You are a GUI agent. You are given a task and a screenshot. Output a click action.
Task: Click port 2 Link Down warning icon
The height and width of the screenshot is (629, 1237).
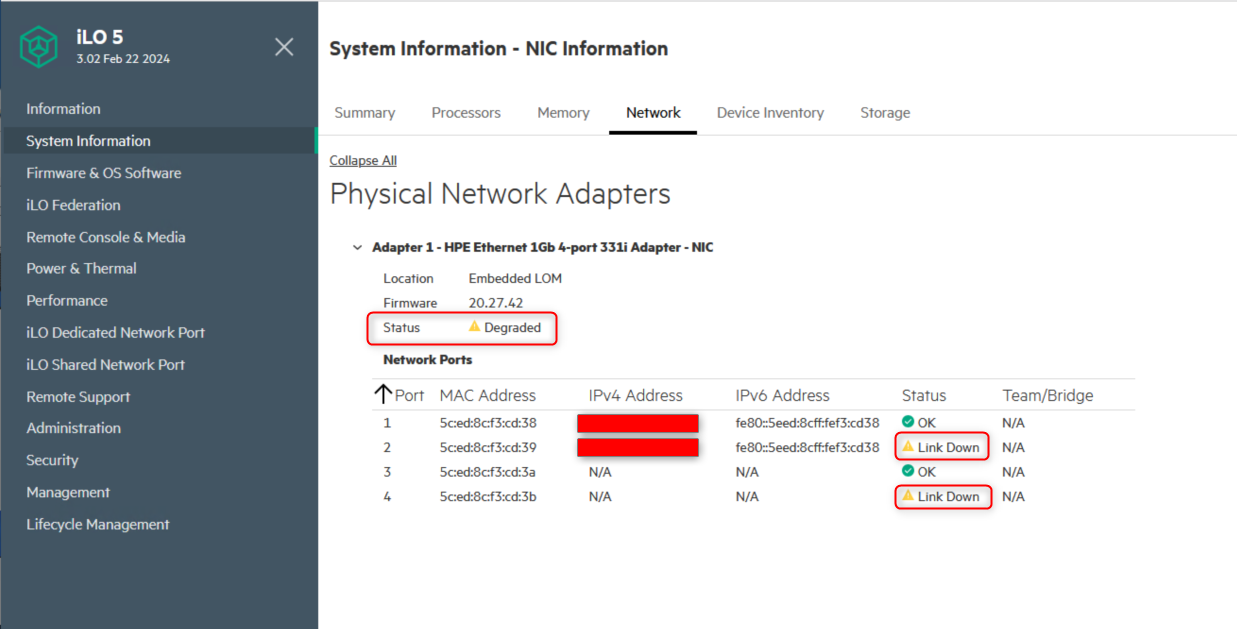click(908, 447)
